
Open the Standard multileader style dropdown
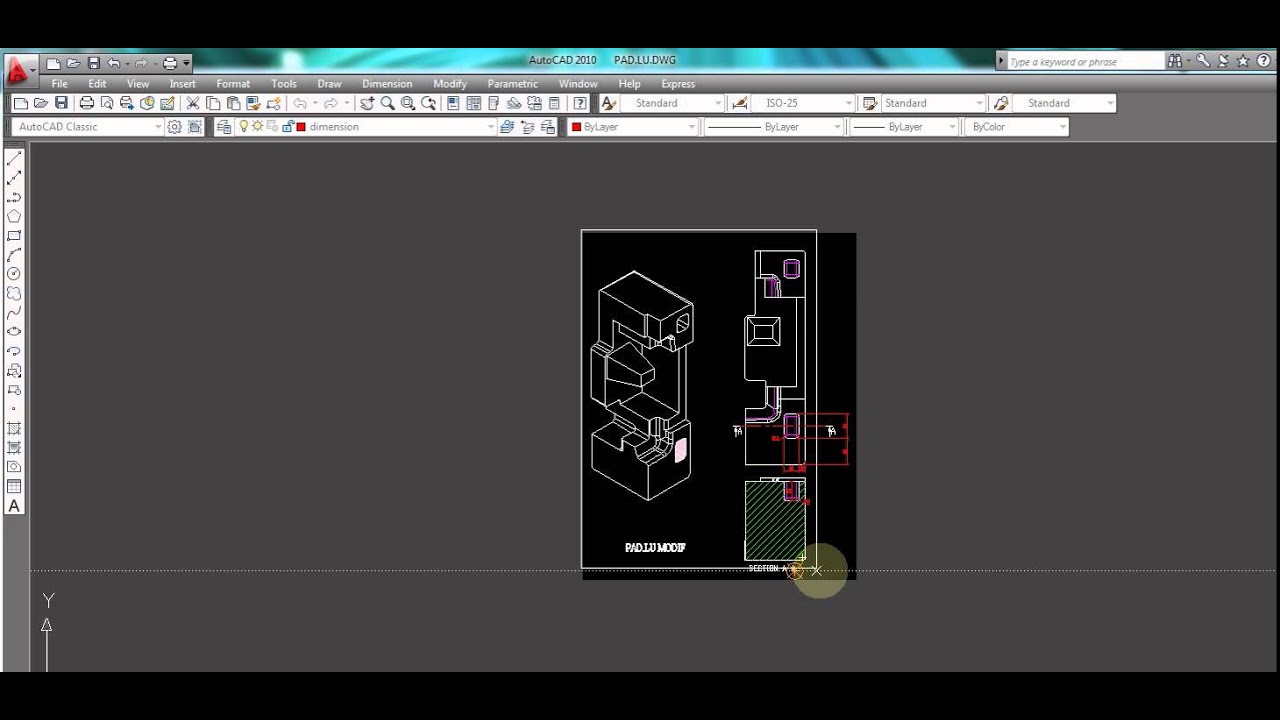(x=1065, y=103)
